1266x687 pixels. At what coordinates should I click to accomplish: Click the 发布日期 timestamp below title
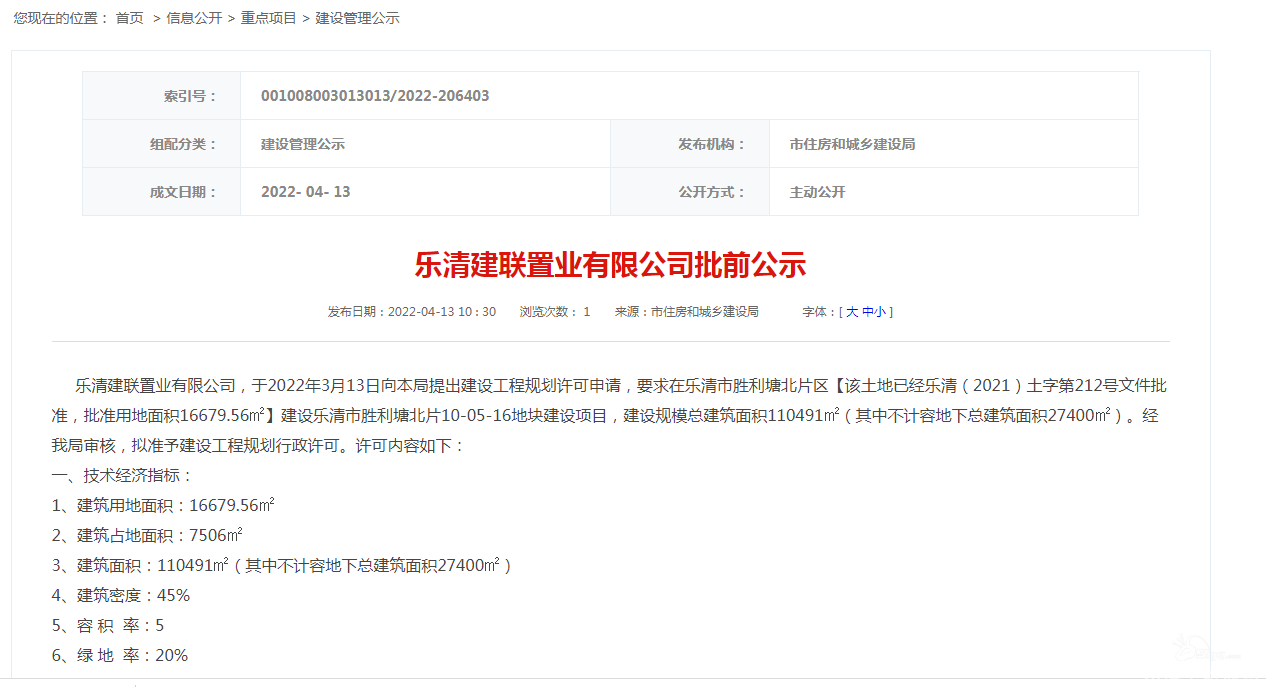pos(411,312)
